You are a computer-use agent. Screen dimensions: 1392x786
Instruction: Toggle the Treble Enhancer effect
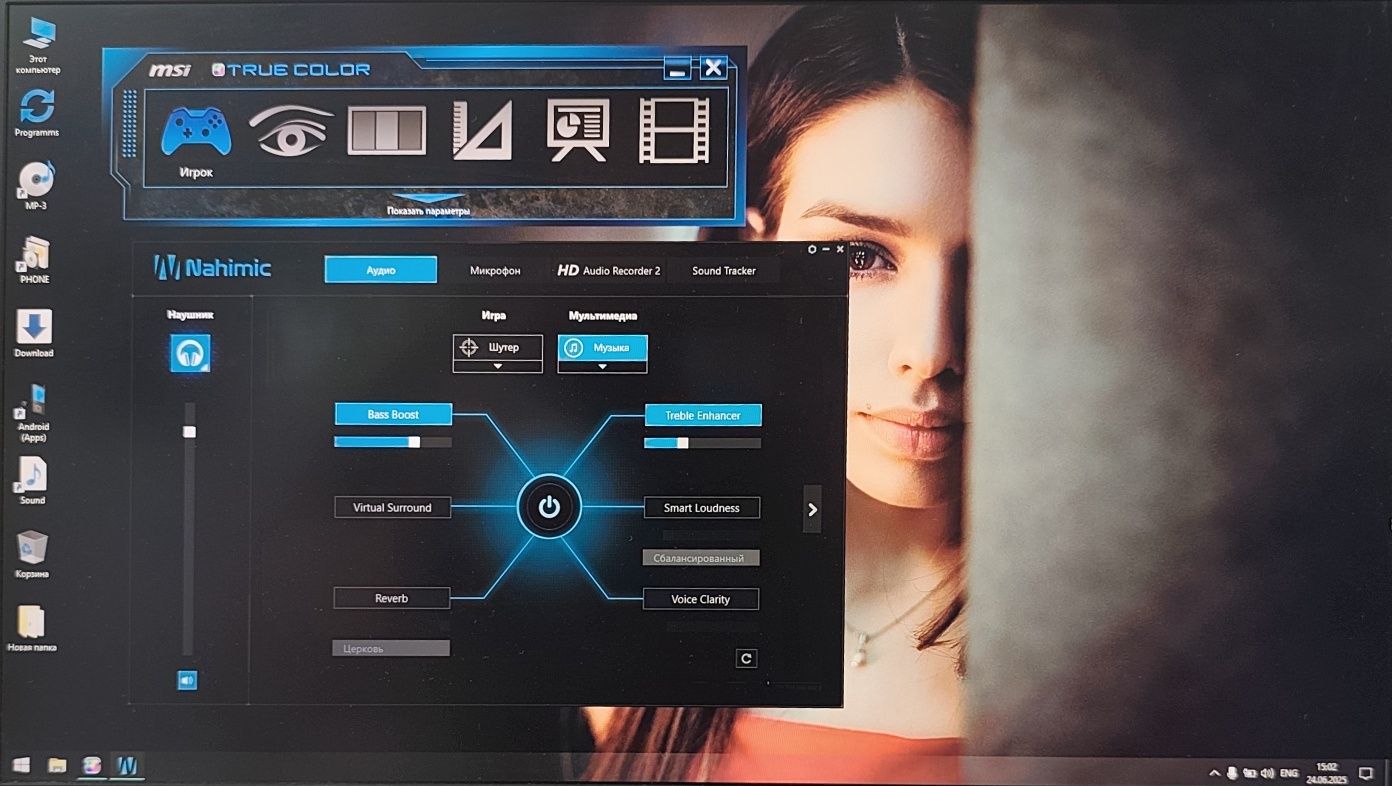(703, 415)
